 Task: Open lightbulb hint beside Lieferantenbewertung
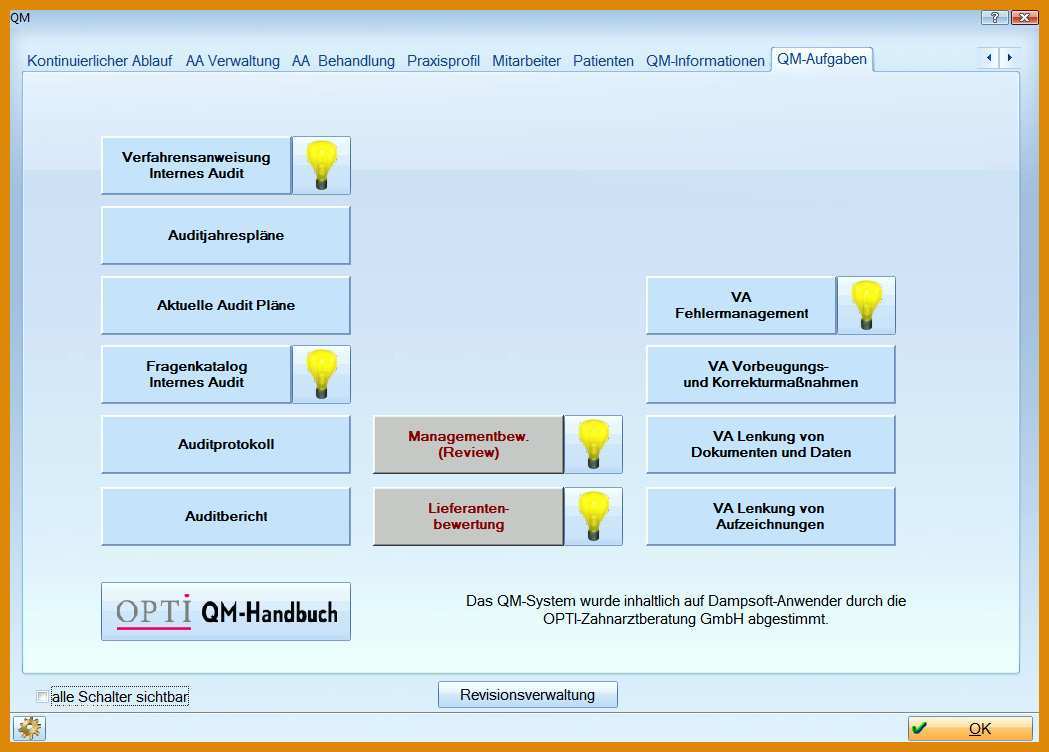[x=593, y=516]
